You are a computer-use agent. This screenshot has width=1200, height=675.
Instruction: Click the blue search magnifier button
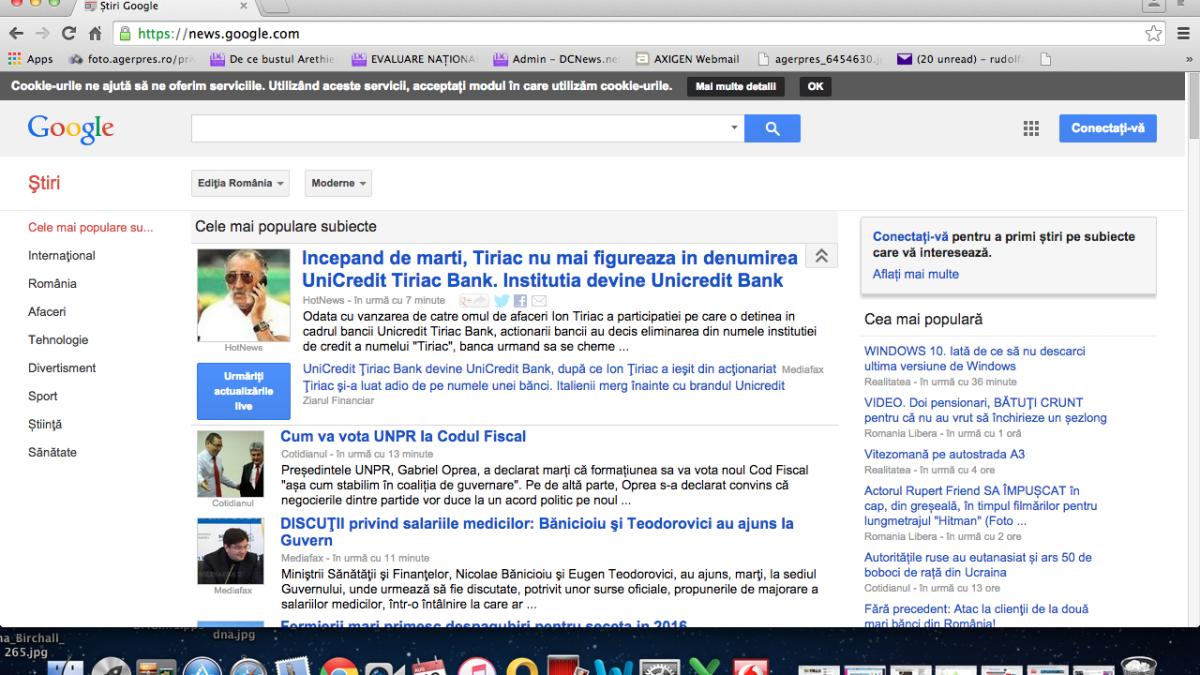click(773, 128)
